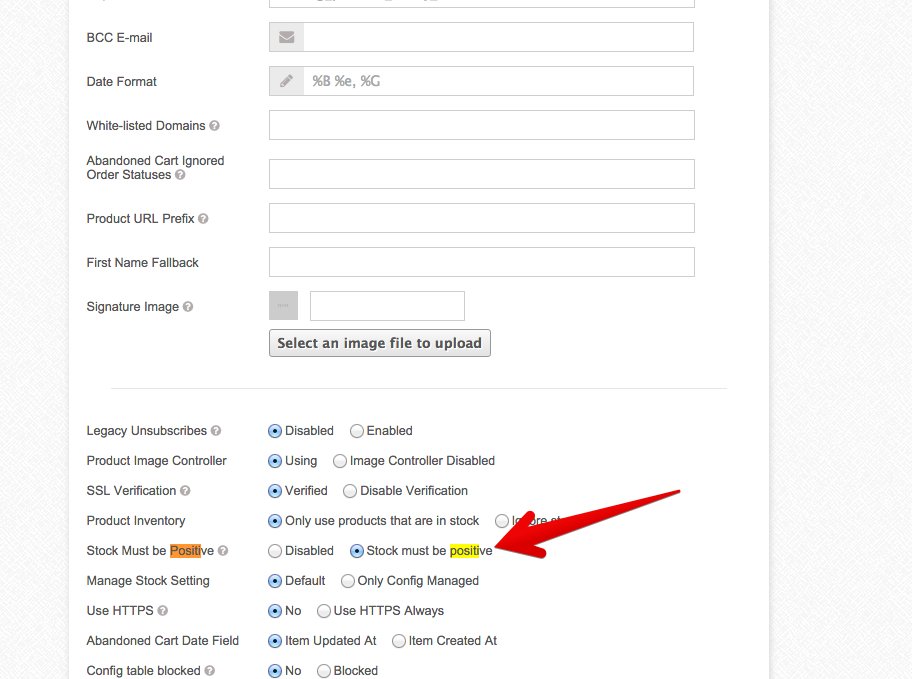912x679 pixels.
Task: Enable Legacy Unsubscribes radio option
Action: pos(357,431)
